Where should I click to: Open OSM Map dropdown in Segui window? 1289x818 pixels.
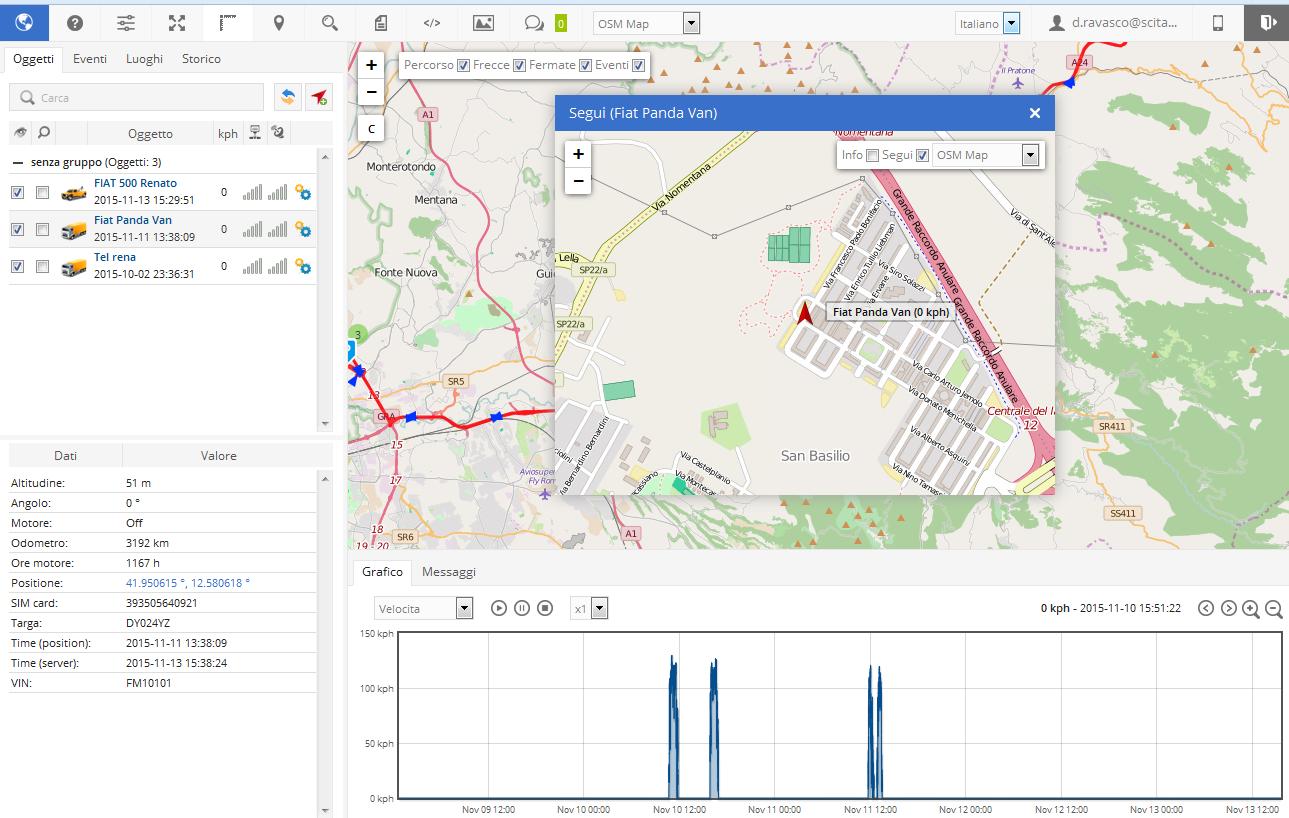coord(986,155)
